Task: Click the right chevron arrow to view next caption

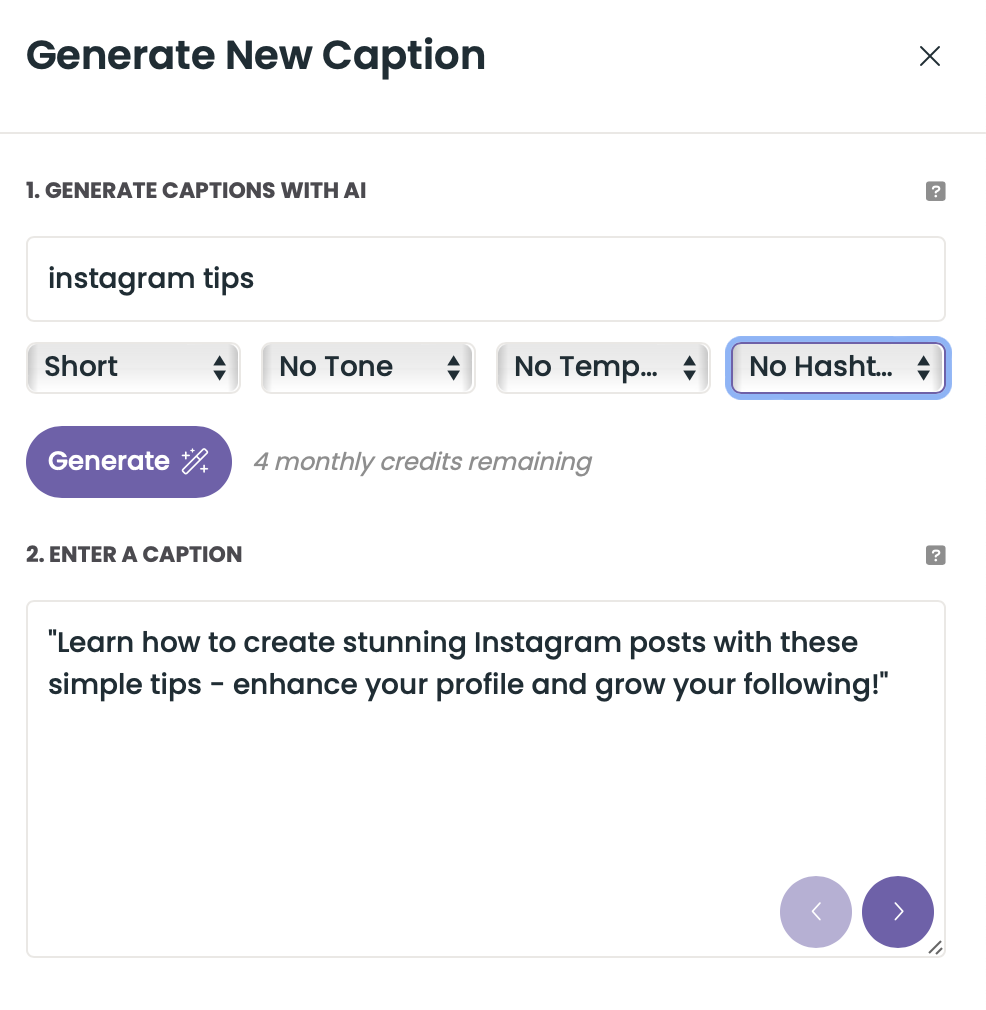Action: coord(897,912)
